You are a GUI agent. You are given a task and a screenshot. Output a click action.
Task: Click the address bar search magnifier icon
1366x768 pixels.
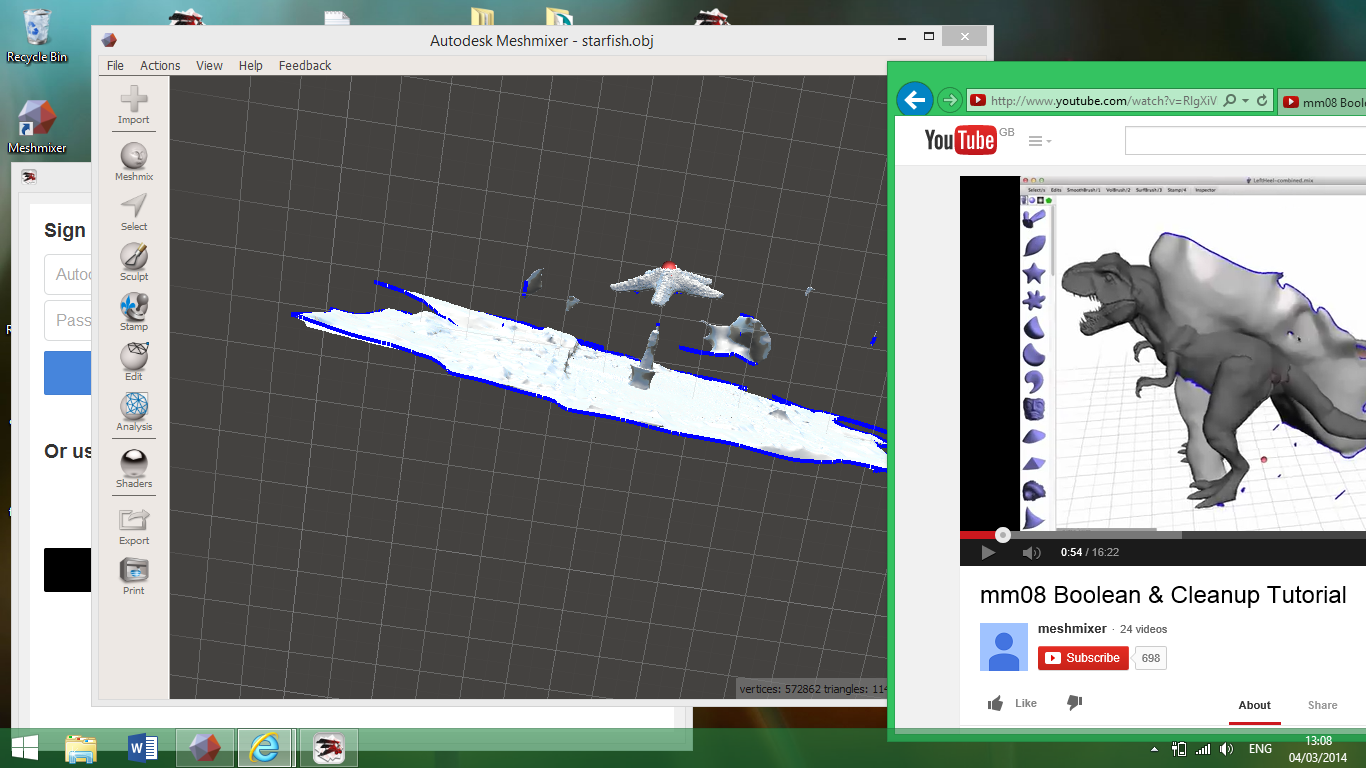click(1229, 101)
